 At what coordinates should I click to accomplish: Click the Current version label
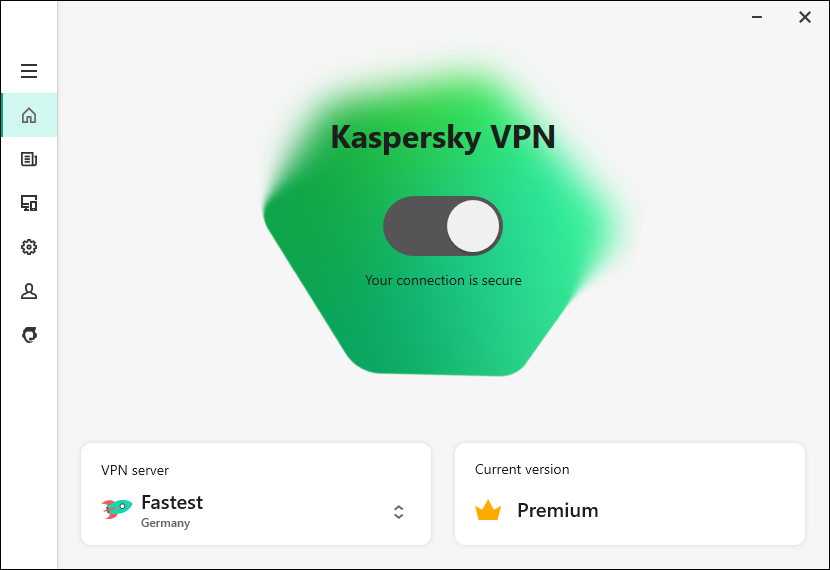coord(522,469)
